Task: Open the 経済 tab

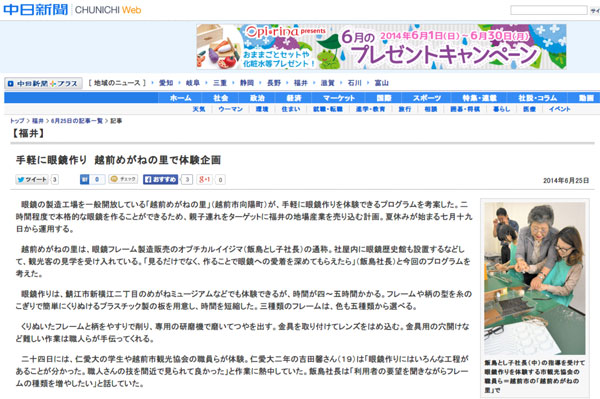Action: (294, 98)
